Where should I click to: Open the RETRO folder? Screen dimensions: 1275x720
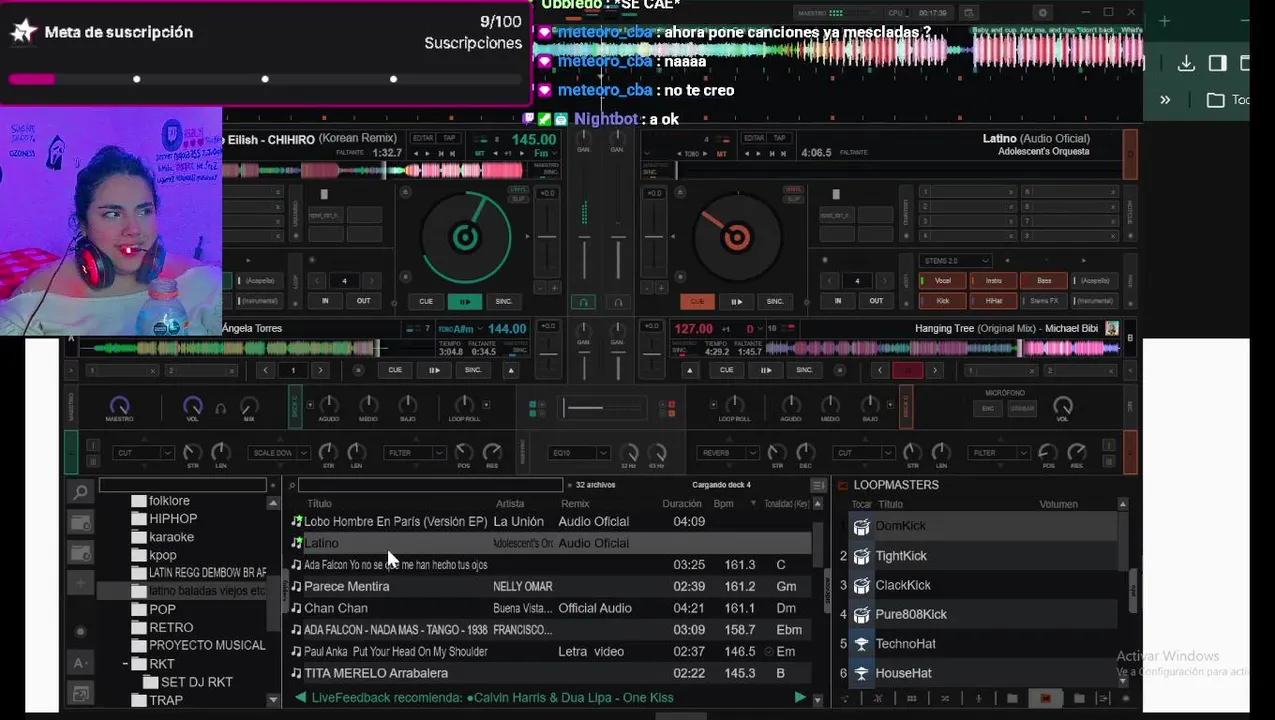(x=171, y=628)
